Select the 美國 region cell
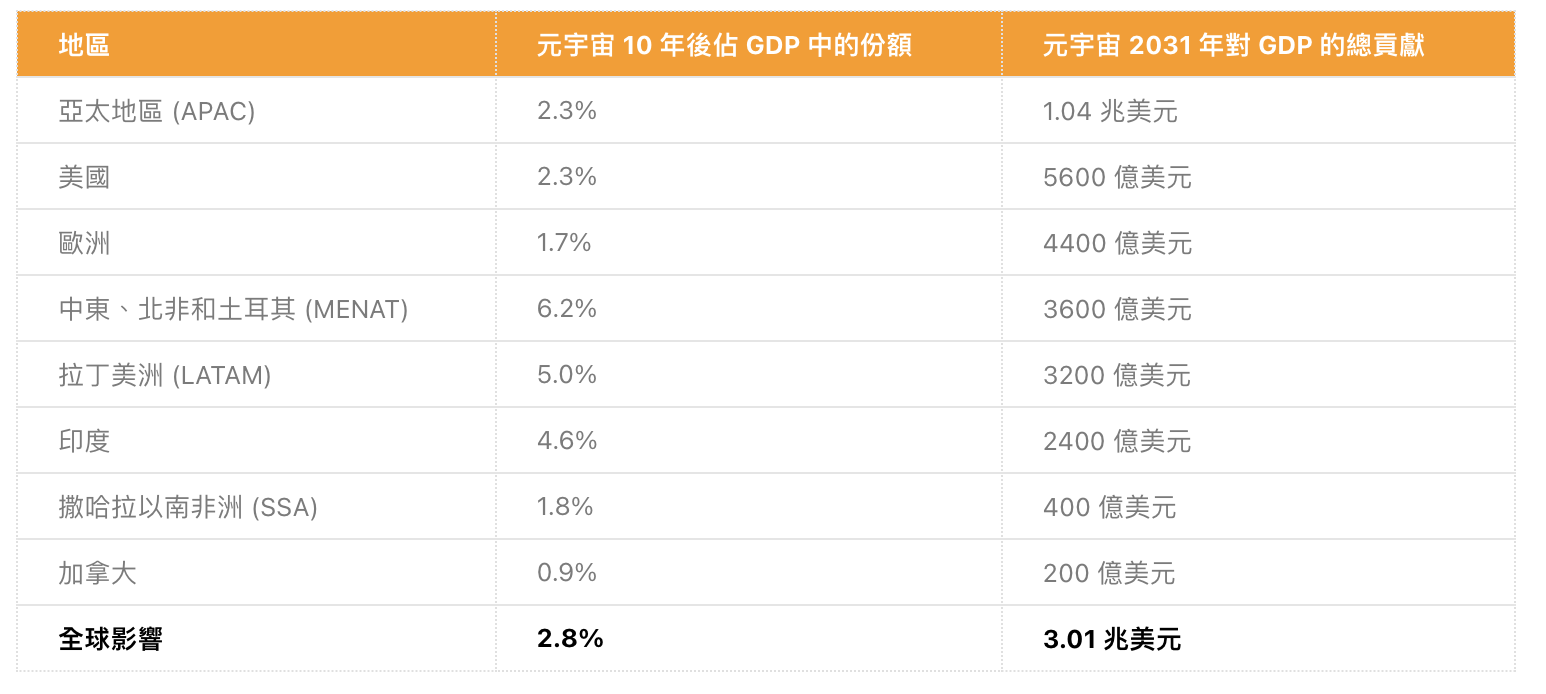The width and height of the screenshot is (1546, 694). click(84, 177)
